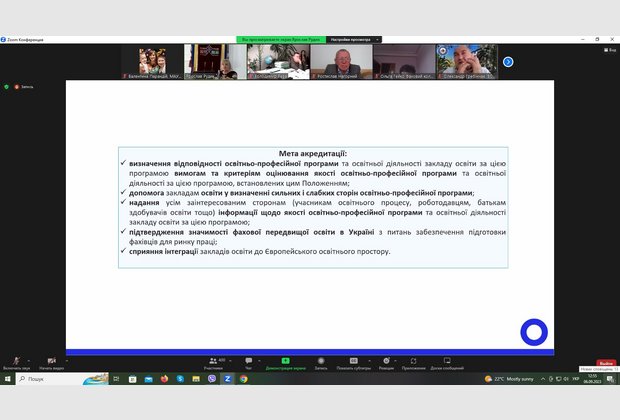
Task: Open the weather widget 22°C Mostly sunny
Action: pyautogui.click(x=509, y=379)
